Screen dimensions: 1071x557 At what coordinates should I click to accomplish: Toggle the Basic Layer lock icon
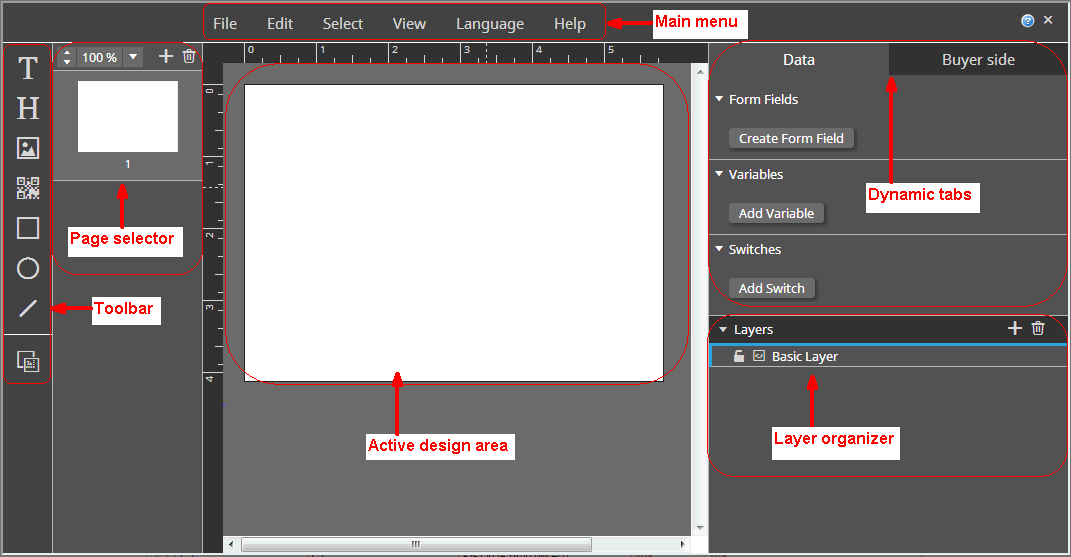(x=739, y=356)
